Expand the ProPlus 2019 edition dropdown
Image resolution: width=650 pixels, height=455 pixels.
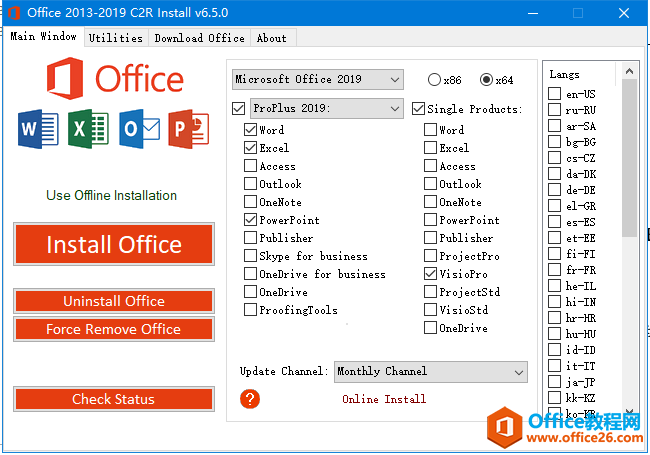tap(325, 108)
